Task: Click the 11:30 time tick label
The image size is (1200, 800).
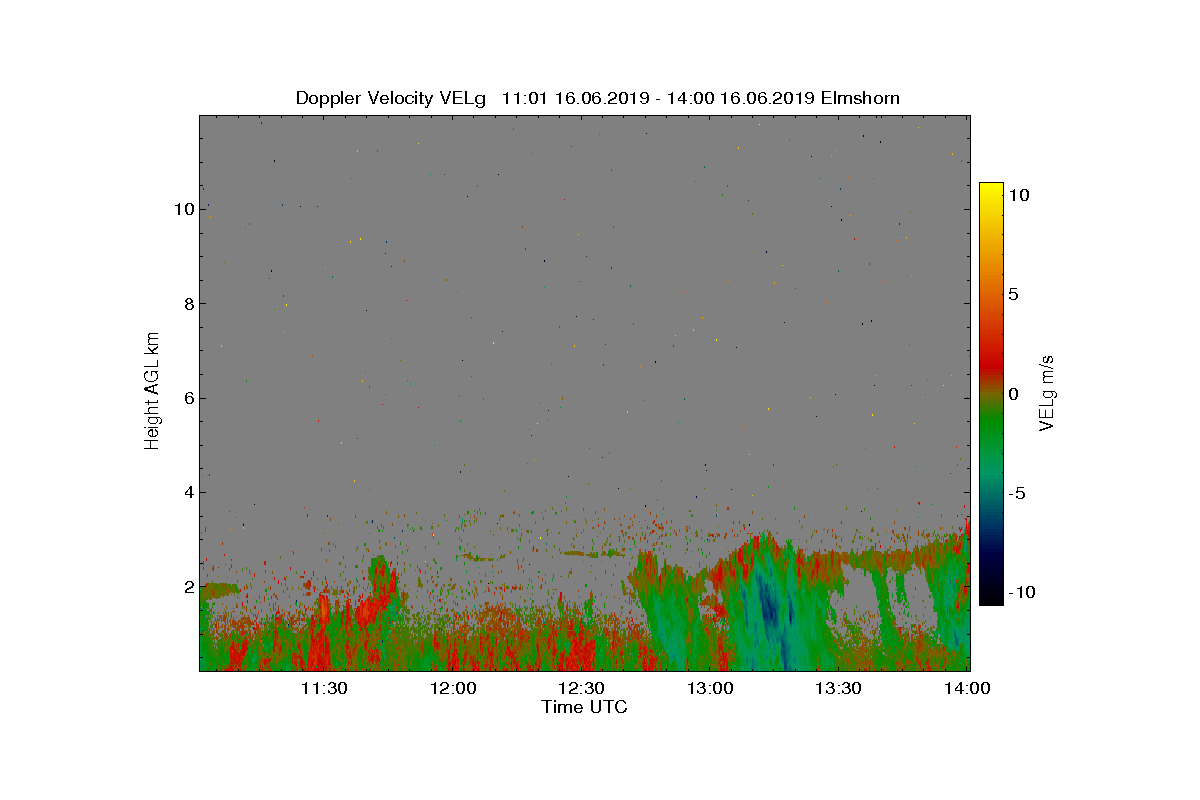Action: (x=324, y=688)
